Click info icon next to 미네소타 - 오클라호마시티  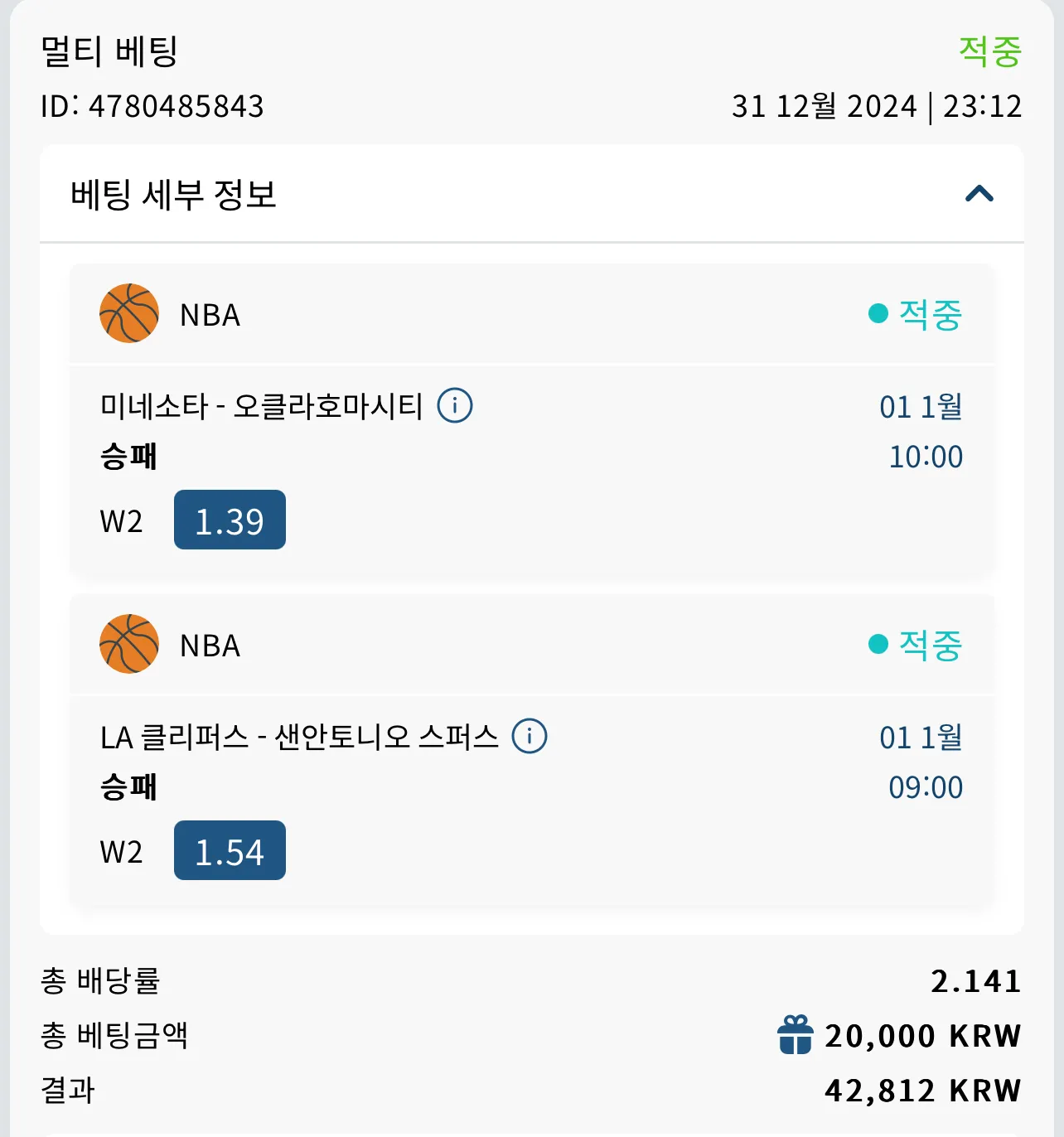point(455,406)
